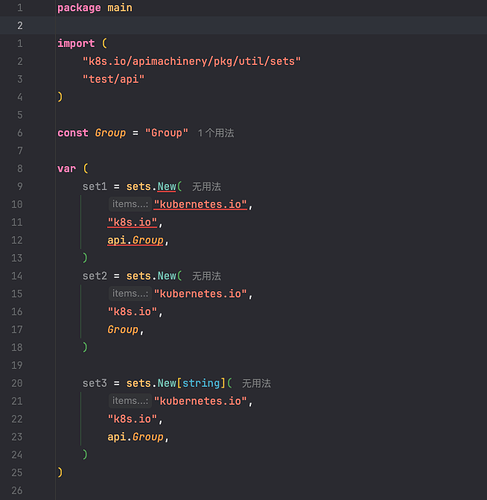Click the items... parameter hint under set3
Screen dimensions: 487x500
click(130, 401)
